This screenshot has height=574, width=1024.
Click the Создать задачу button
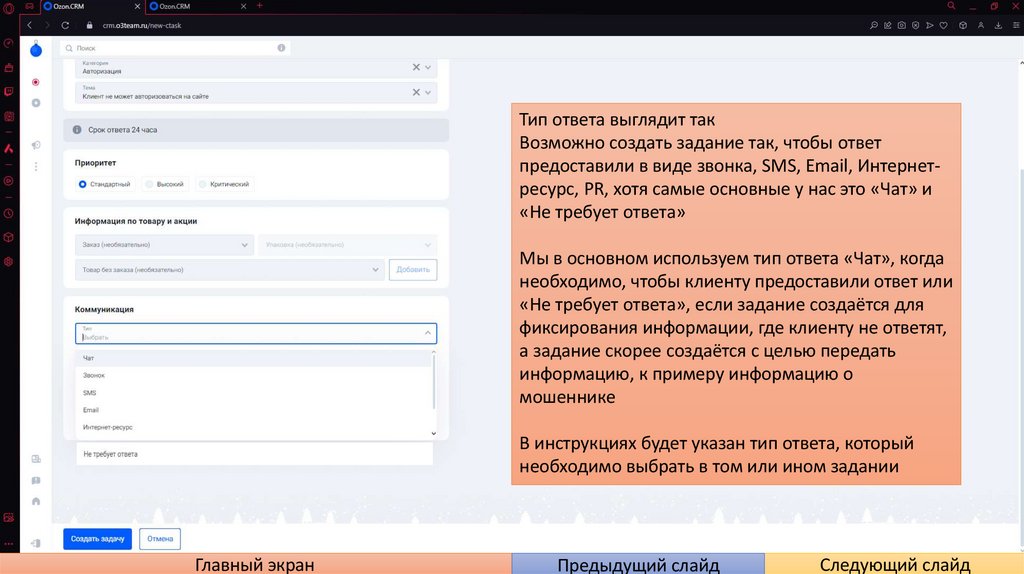(x=97, y=539)
